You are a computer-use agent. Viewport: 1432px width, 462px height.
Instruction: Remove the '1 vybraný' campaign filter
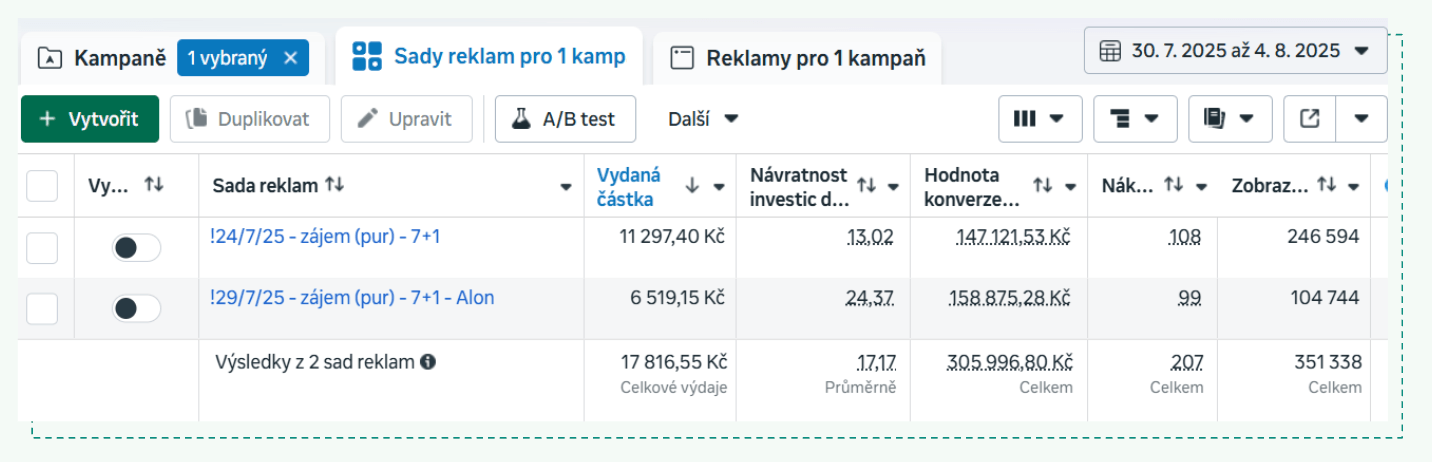pos(291,58)
